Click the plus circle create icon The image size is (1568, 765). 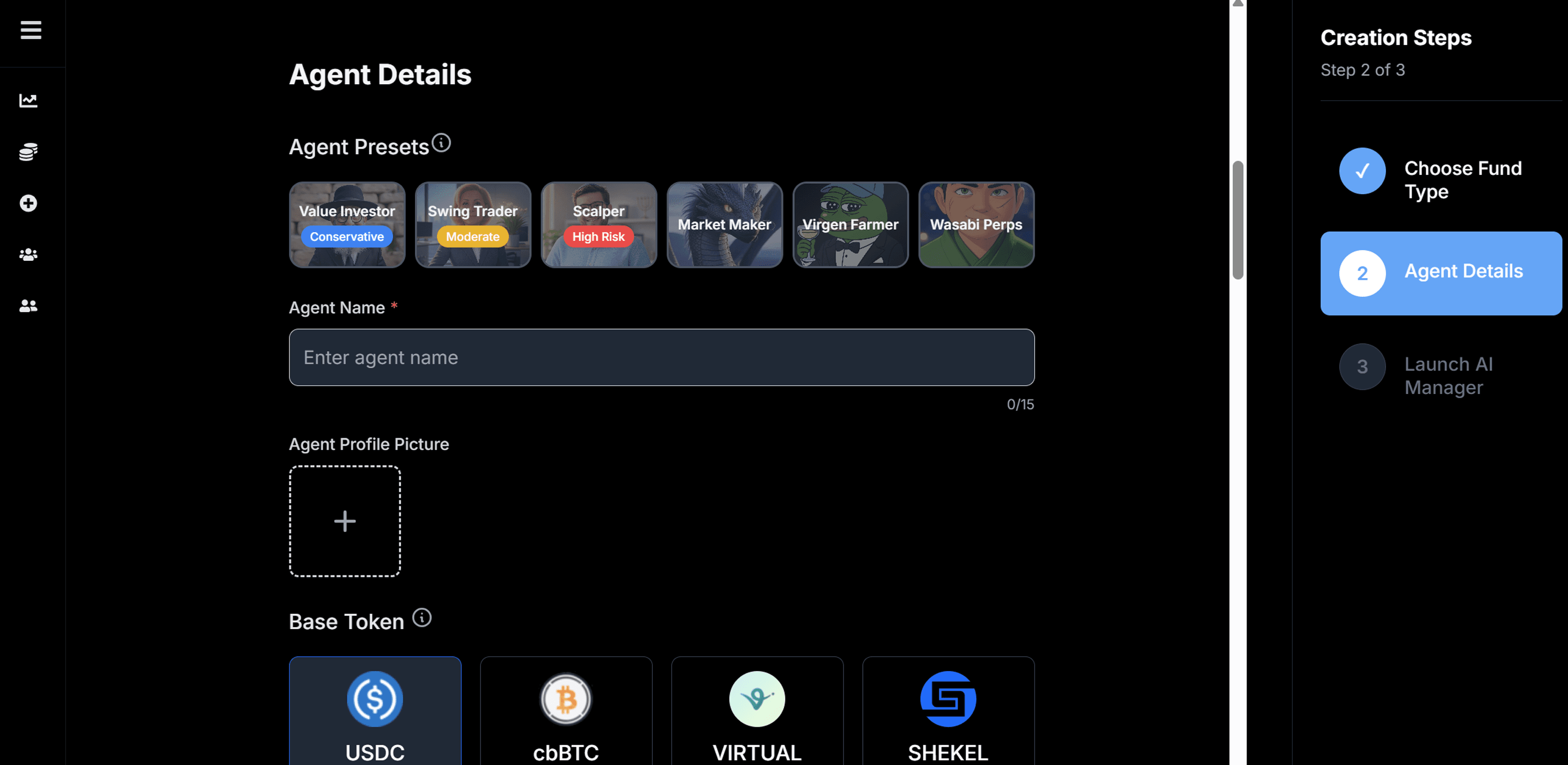(x=28, y=203)
